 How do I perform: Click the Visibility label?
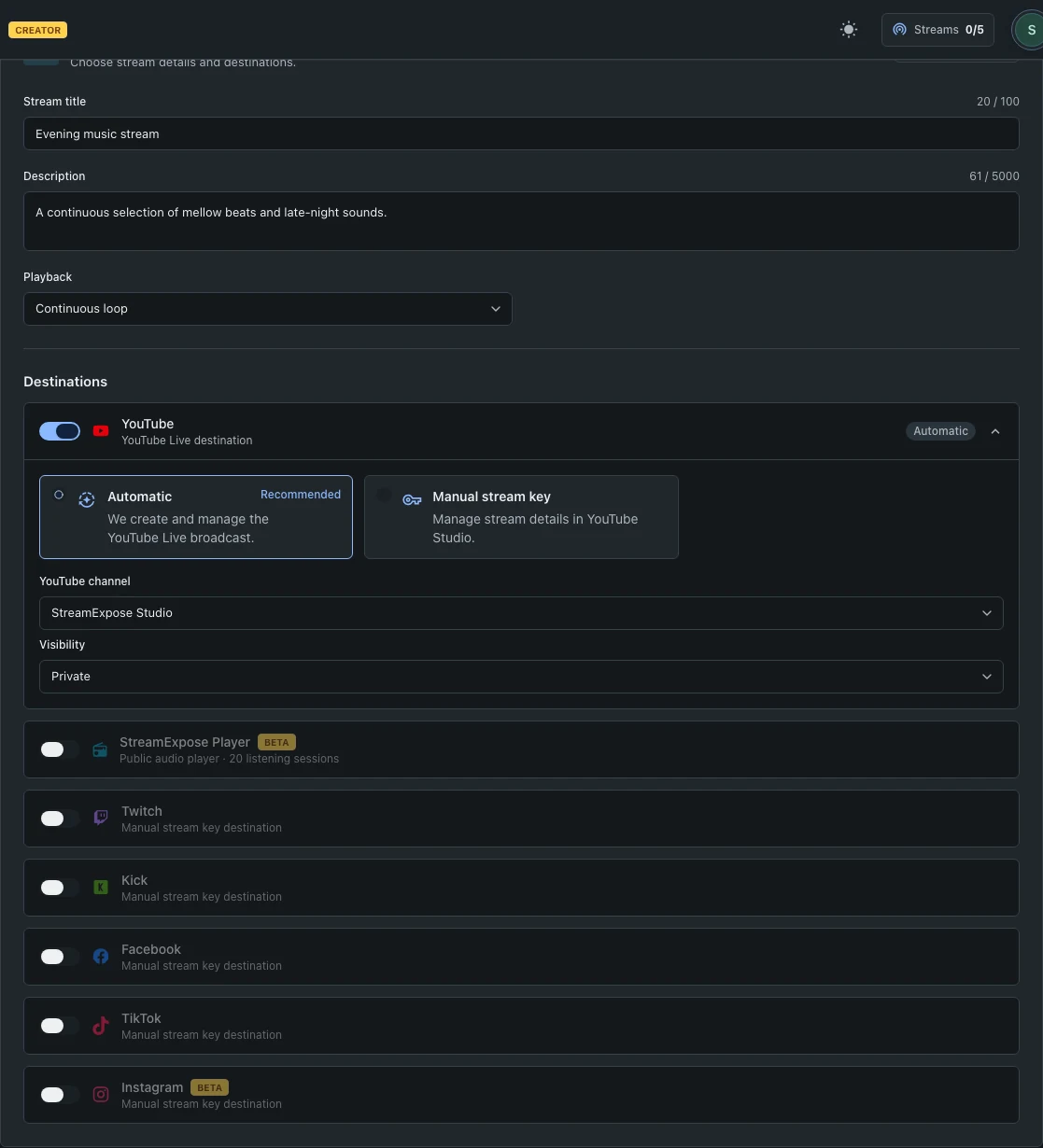coord(62,645)
